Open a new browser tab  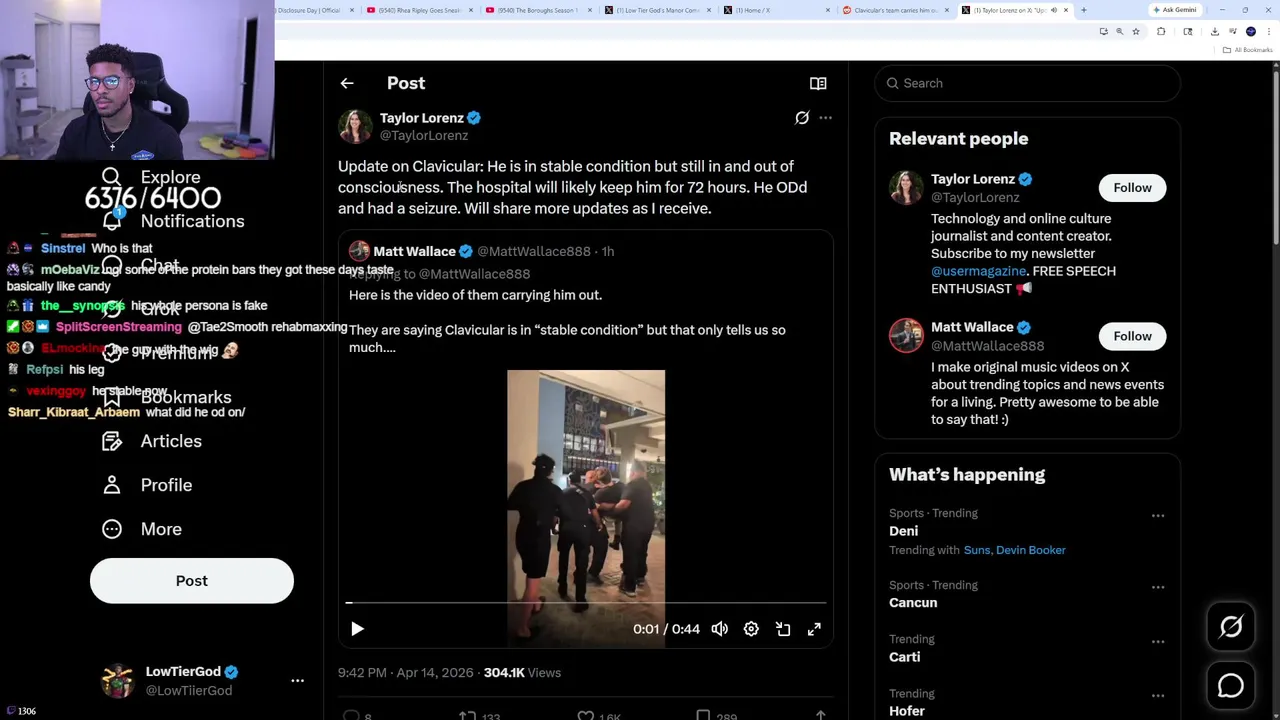click(1084, 10)
